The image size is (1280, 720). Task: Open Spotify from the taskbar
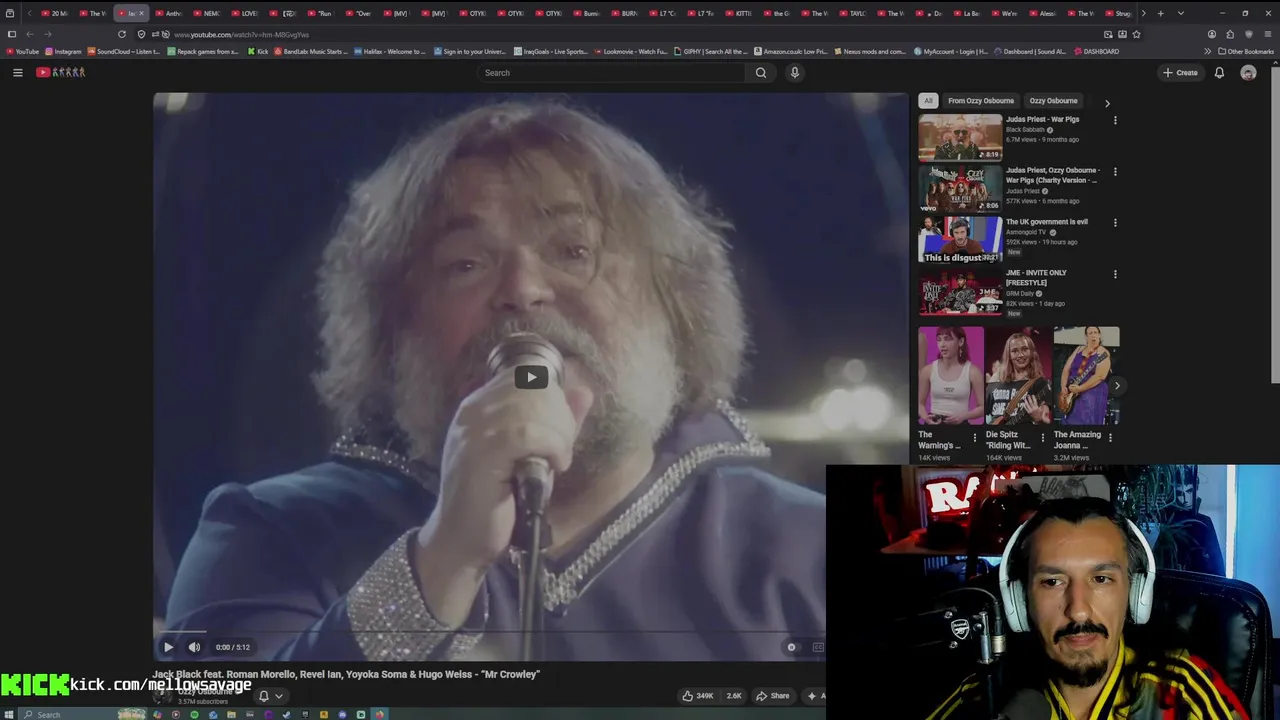[x=194, y=714]
